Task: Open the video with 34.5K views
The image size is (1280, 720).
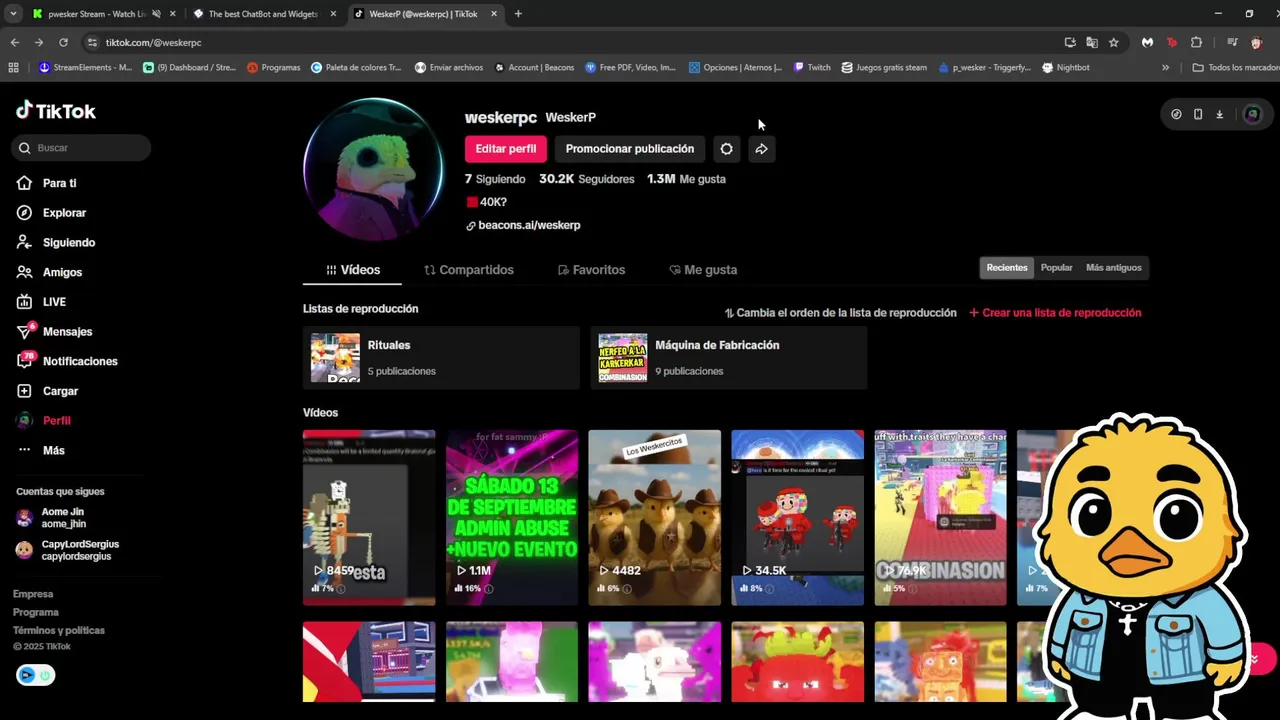Action: [797, 517]
